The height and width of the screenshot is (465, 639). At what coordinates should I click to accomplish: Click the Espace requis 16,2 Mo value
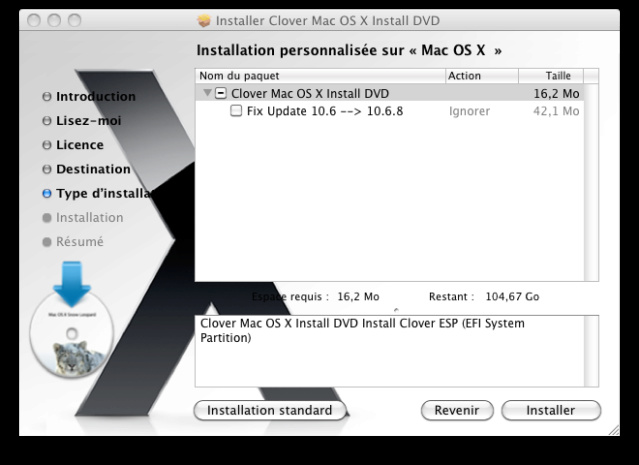point(358,297)
